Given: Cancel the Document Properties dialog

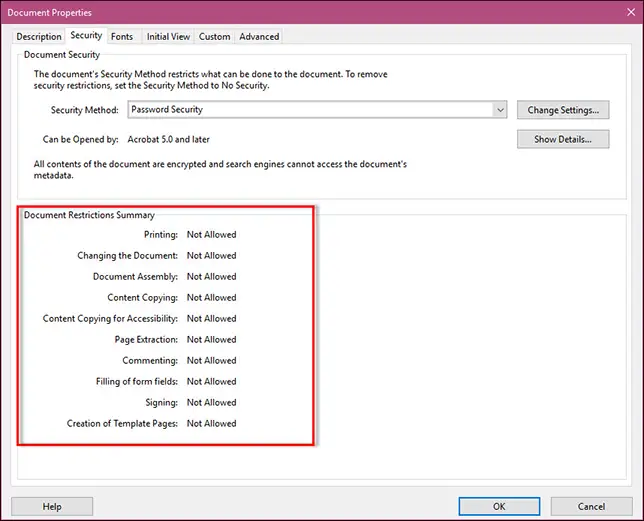Looking at the screenshot, I should tap(591, 506).
